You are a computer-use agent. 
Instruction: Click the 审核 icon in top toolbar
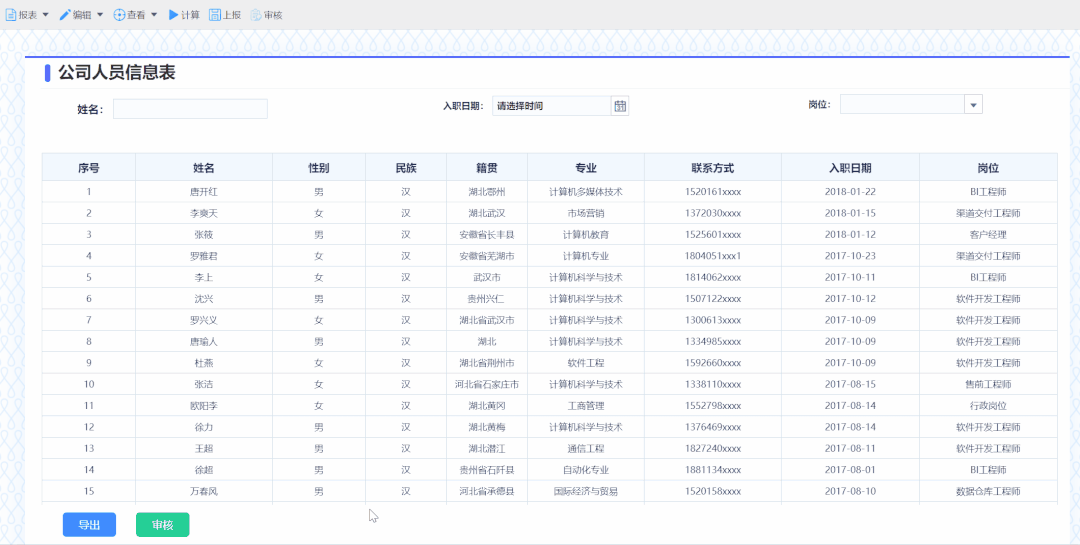pos(256,15)
